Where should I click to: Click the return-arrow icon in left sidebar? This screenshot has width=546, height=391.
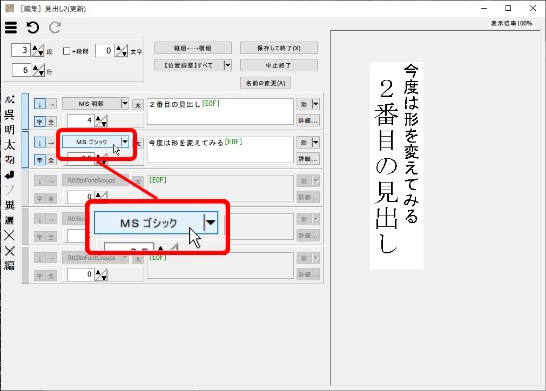click(9, 175)
